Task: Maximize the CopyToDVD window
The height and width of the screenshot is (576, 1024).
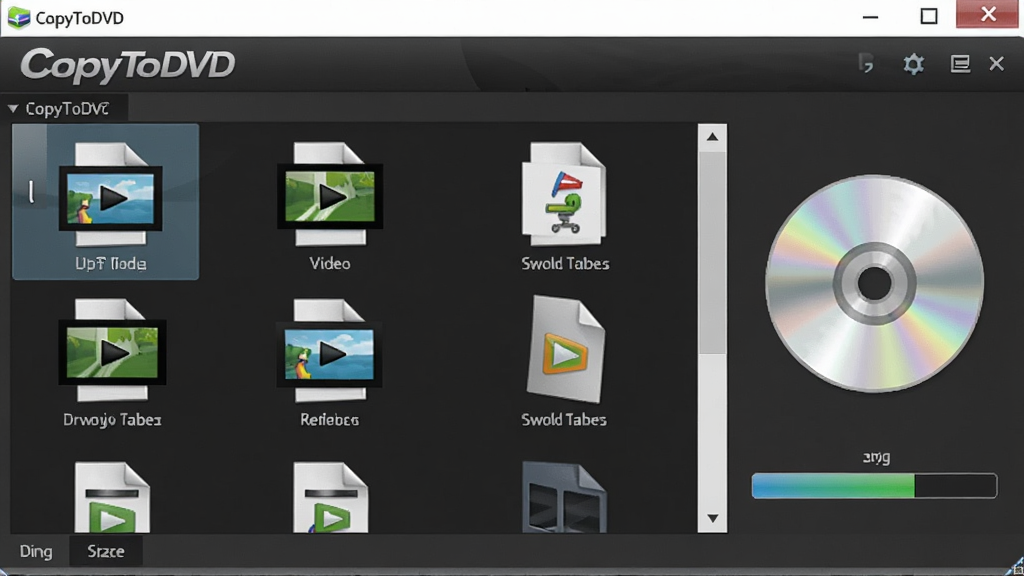Action: [929, 16]
